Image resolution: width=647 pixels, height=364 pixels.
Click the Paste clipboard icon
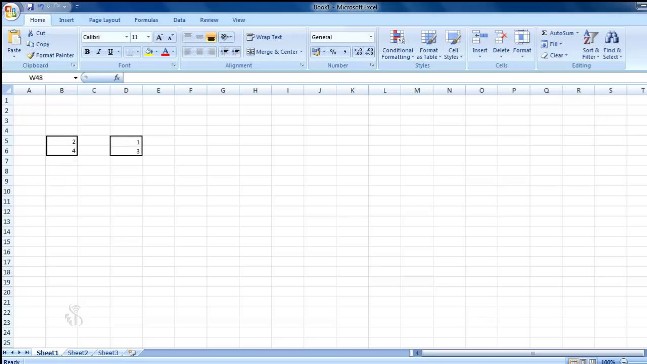coord(14,38)
